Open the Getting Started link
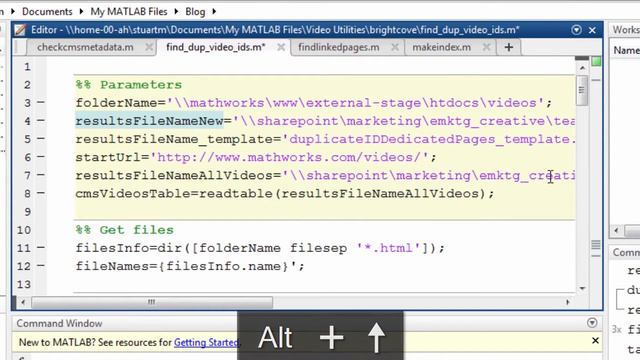The height and width of the screenshot is (360, 640). pos(207,342)
